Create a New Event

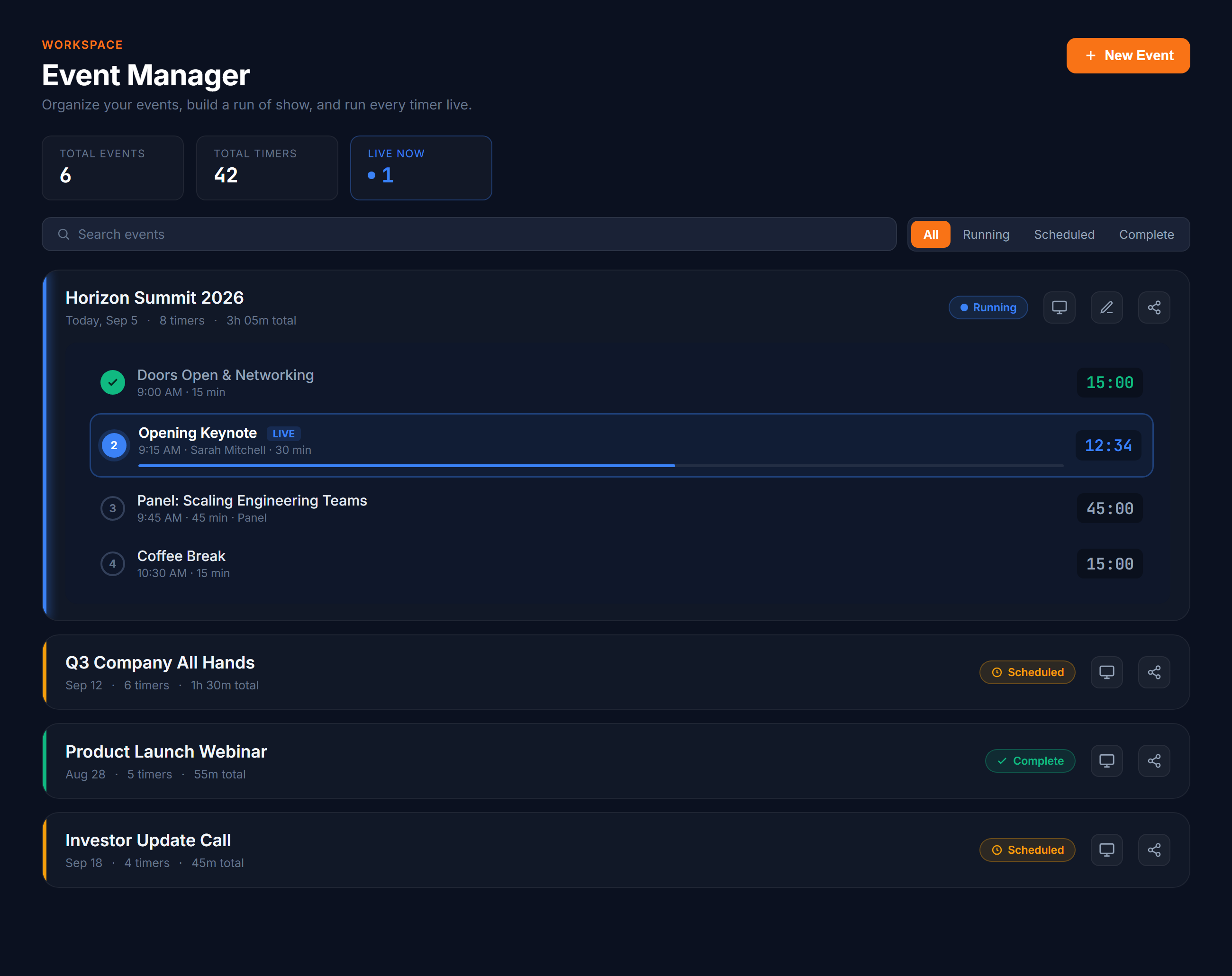coord(1128,55)
